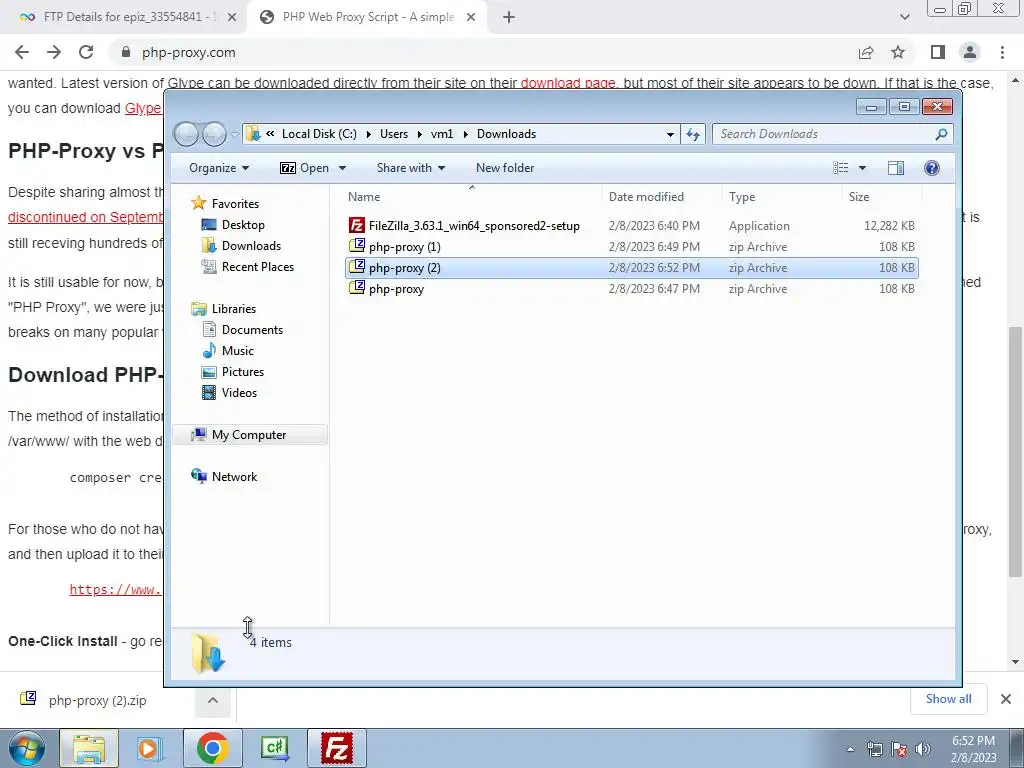This screenshot has height=768, width=1024.
Task: Click Show all downloads
Action: (948, 699)
